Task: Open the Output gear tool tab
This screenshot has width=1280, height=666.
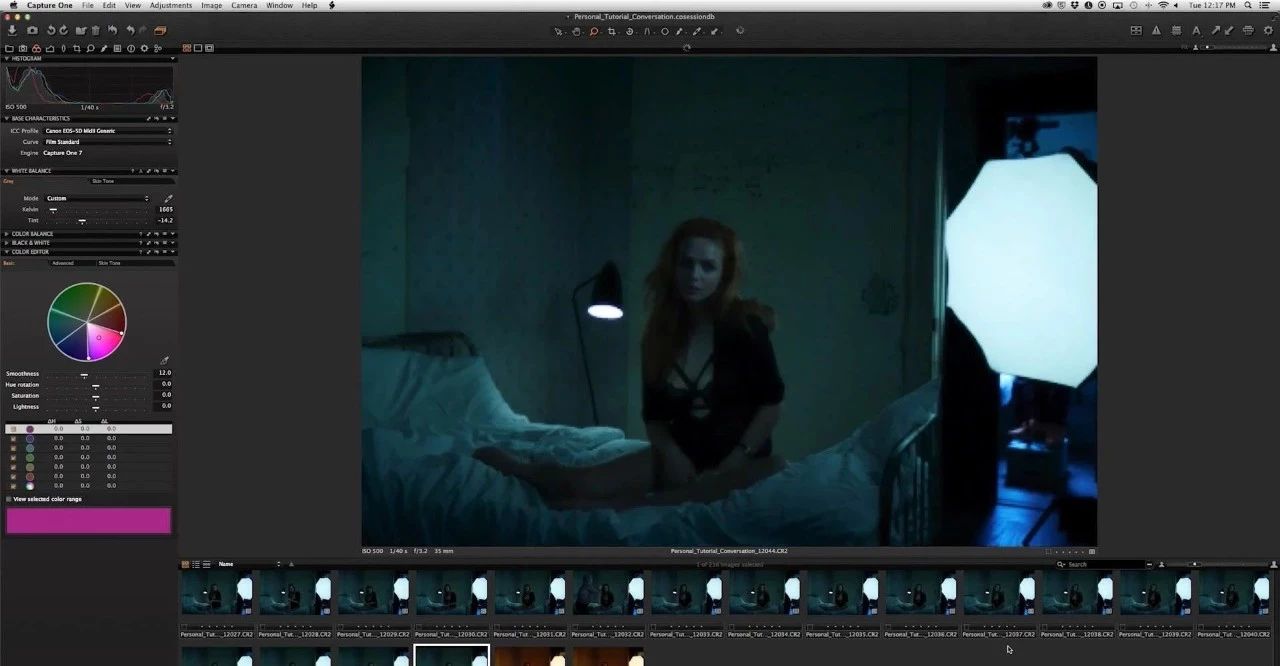Action: pos(144,48)
